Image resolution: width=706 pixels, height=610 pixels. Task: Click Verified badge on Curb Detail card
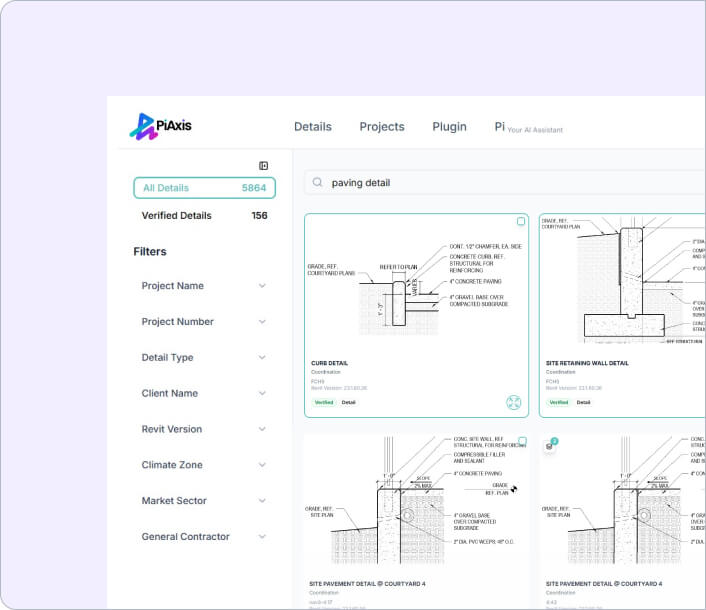324,402
